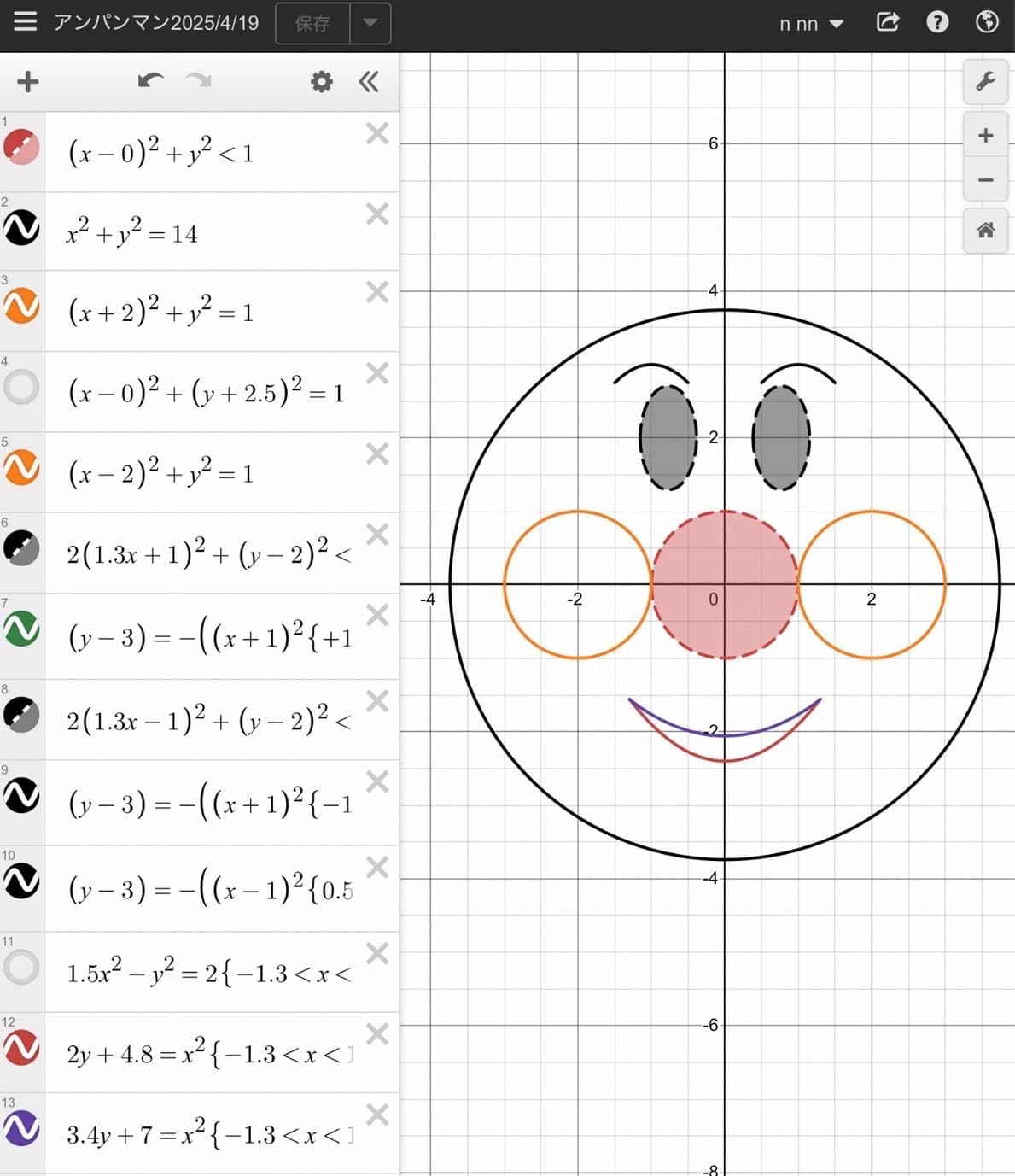
Task: Undo the last edit
Action: pyautogui.click(x=150, y=81)
